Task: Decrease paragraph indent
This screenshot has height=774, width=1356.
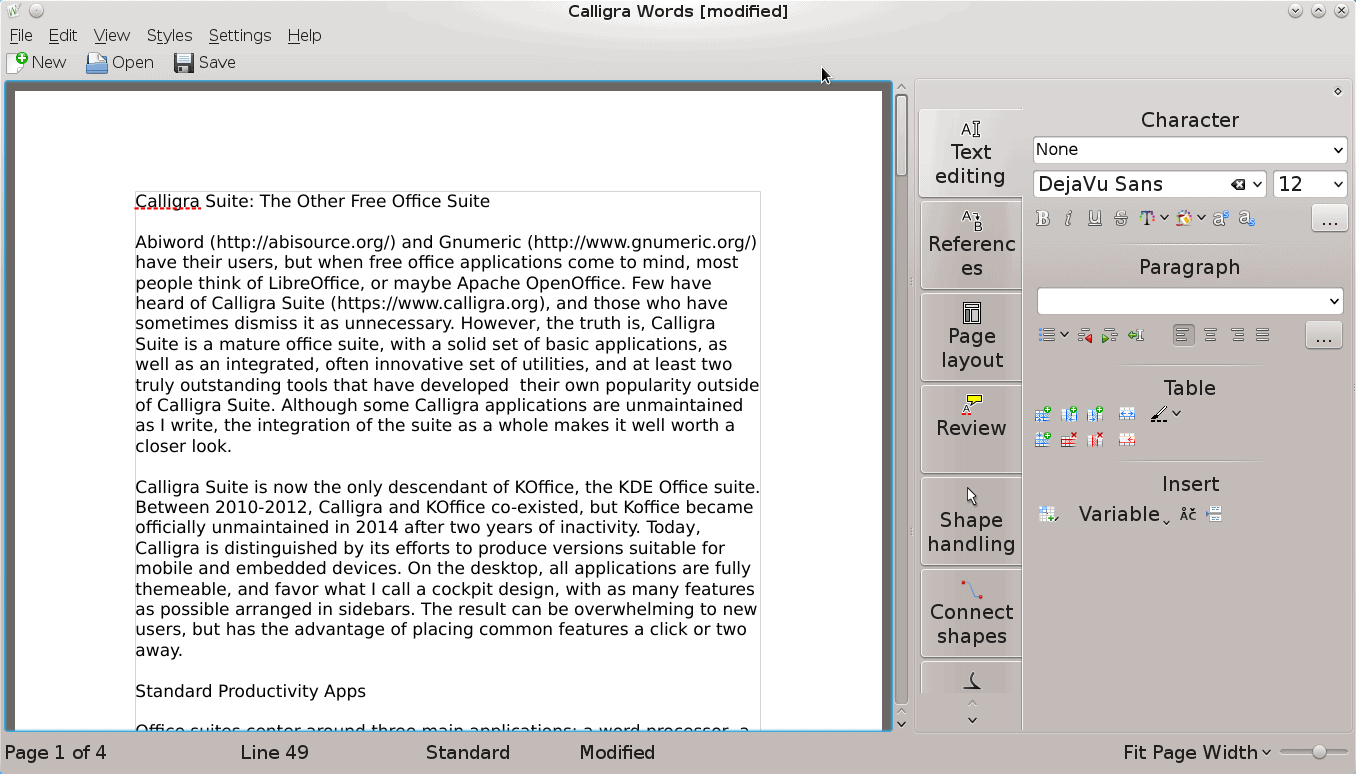Action: [x=1084, y=336]
